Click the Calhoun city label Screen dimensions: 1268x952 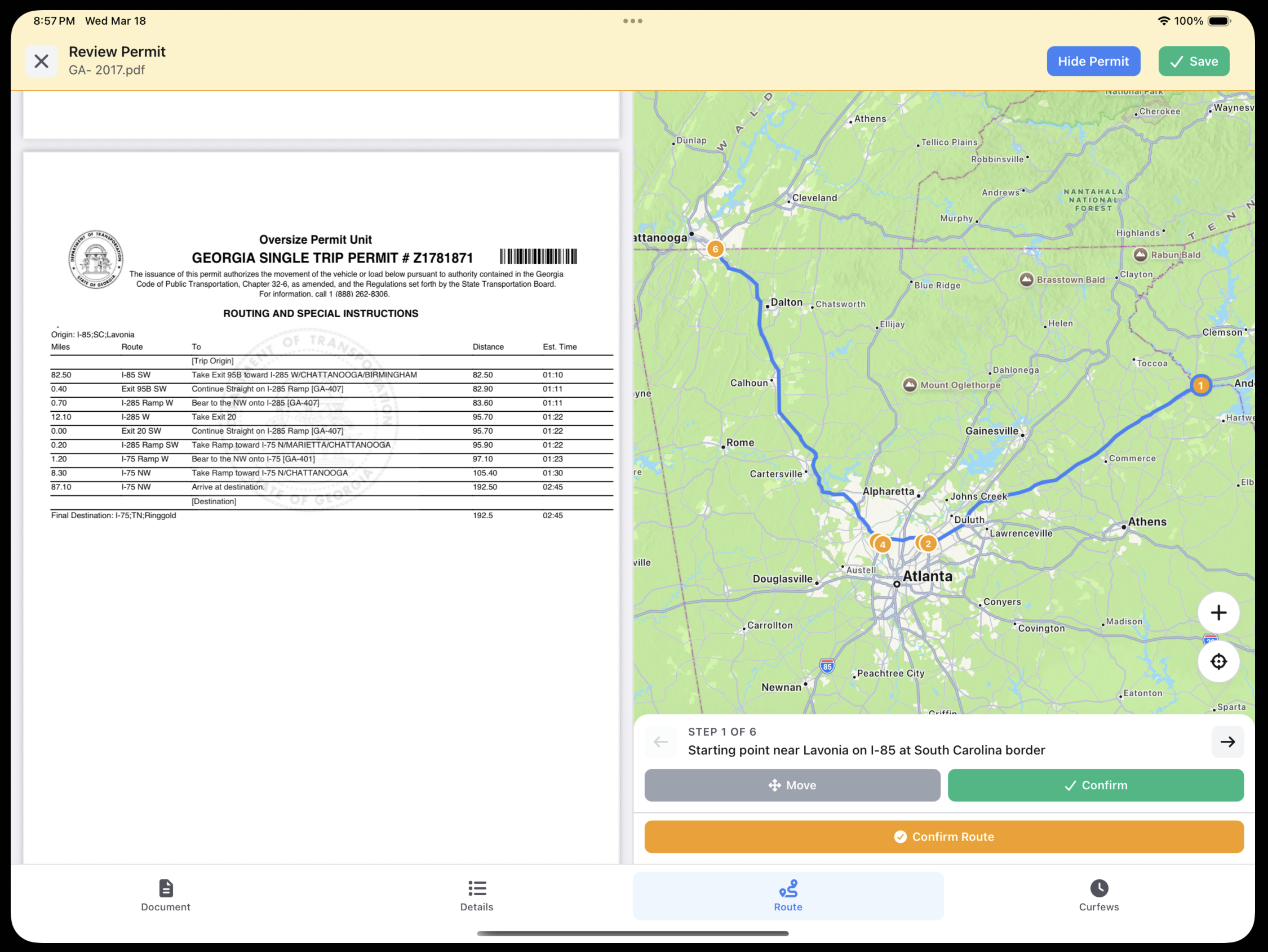pyautogui.click(x=748, y=383)
